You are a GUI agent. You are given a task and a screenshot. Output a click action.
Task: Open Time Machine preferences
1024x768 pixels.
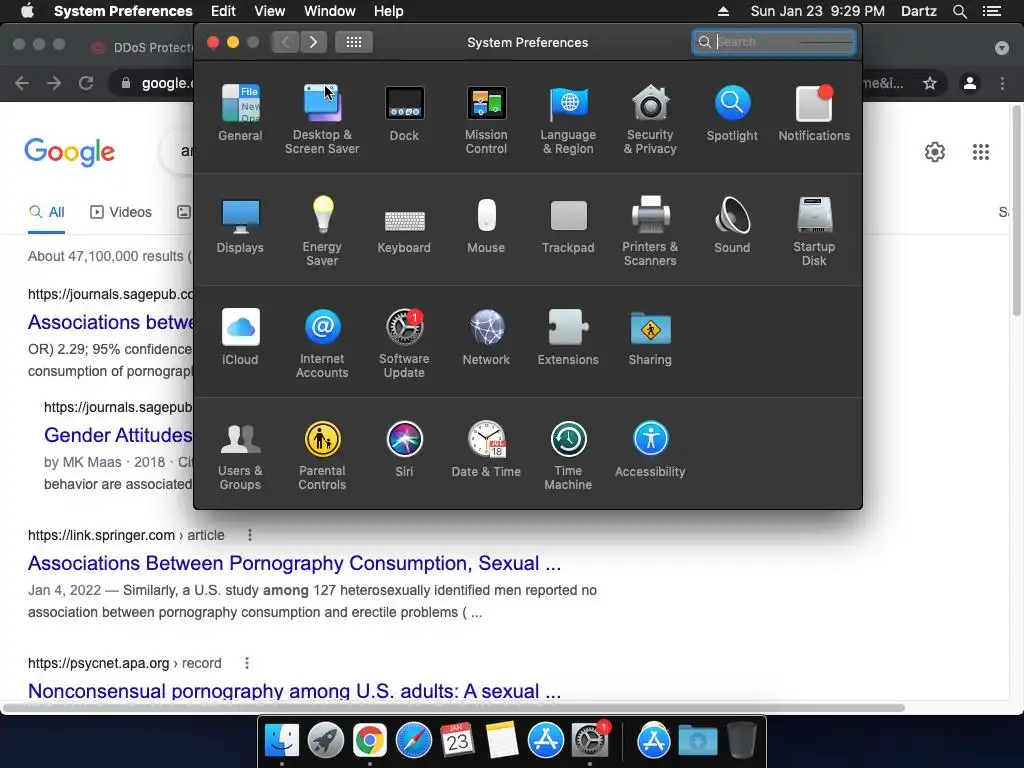point(568,456)
